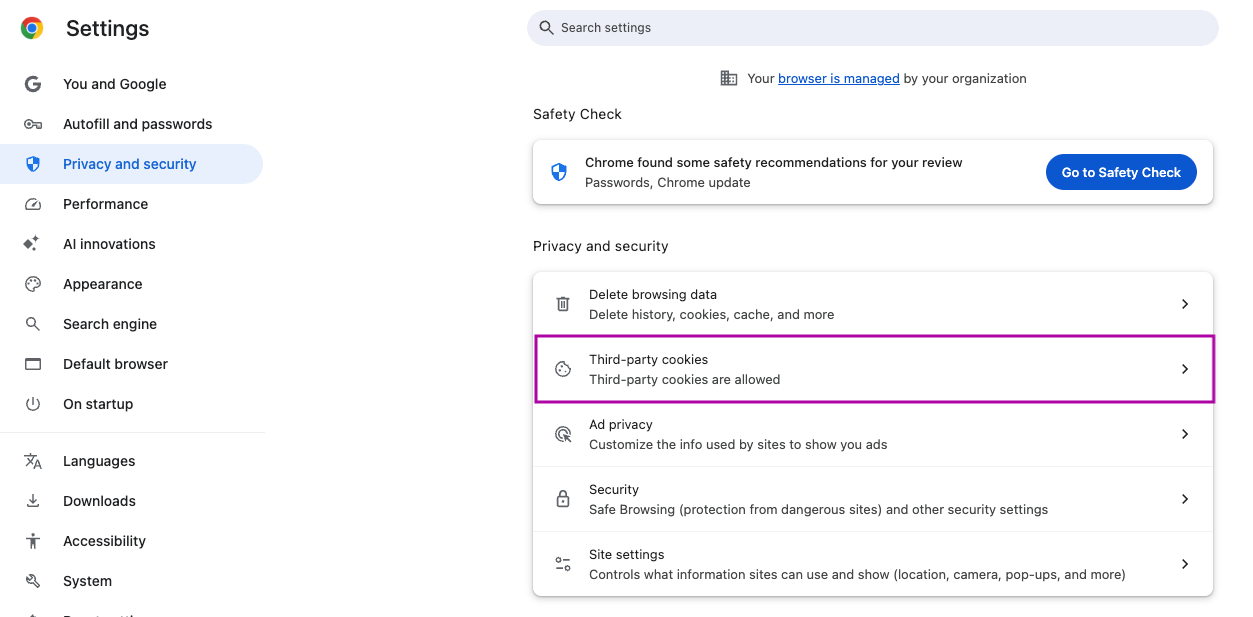Click the key icon for Autofill and passwords
Viewport: 1253px width, 617px height.
33,124
